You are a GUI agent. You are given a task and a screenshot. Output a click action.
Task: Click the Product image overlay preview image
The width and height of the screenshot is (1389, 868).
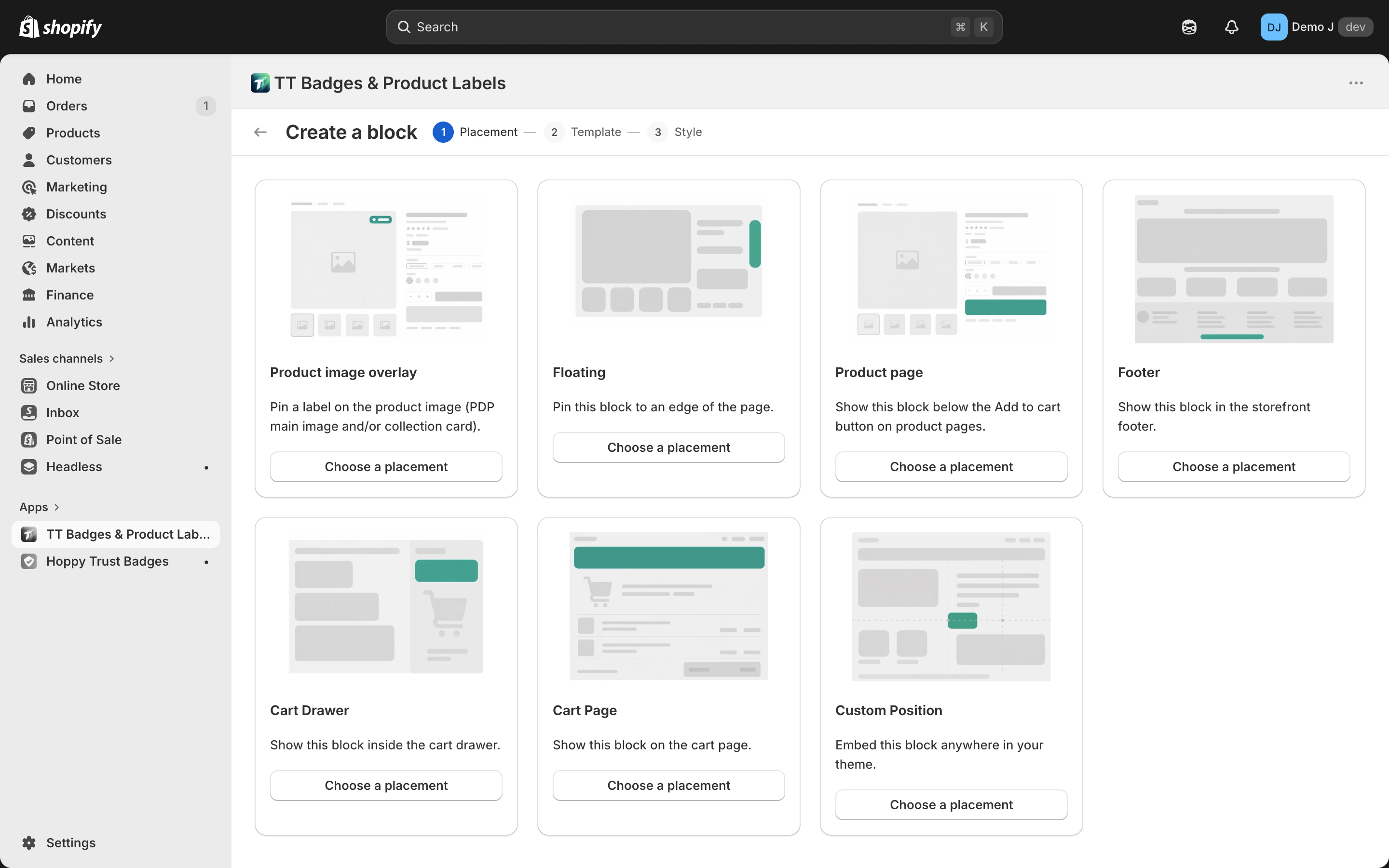tap(386, 269)
